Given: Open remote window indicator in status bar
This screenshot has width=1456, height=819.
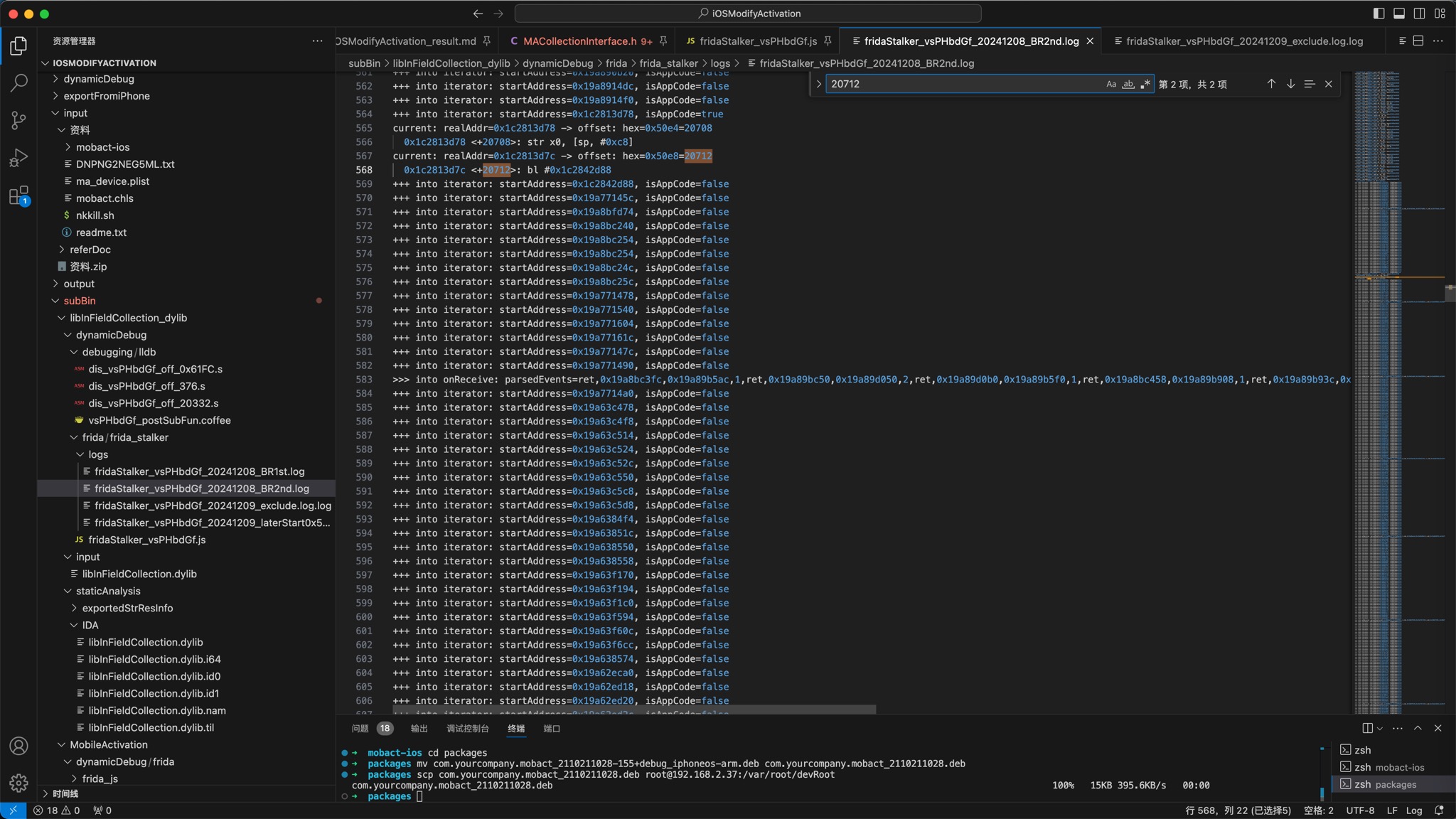Looking at the screenshot, I should click(x=13, y=810).
